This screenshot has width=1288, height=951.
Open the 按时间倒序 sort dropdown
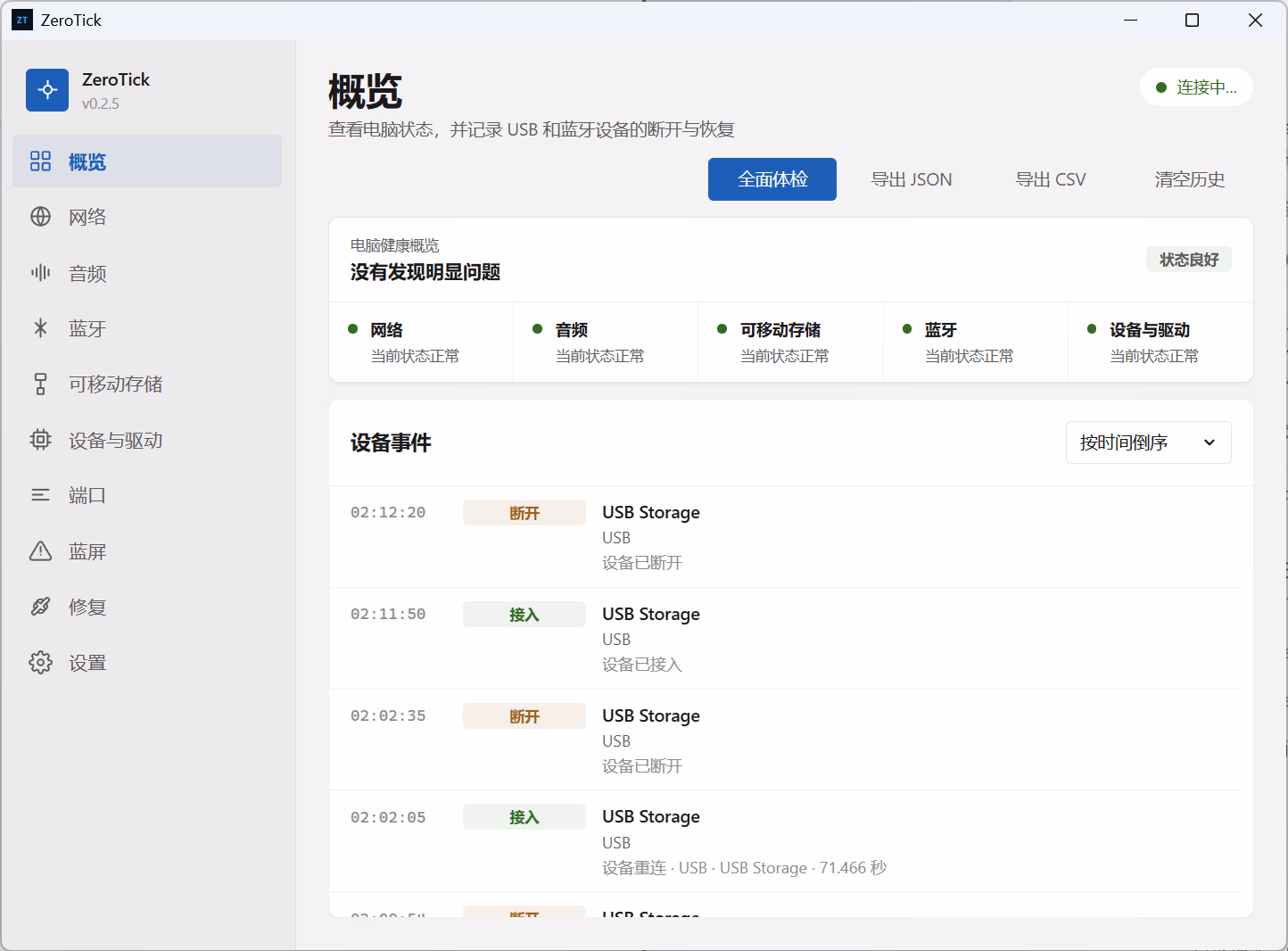coord(1149,442)
